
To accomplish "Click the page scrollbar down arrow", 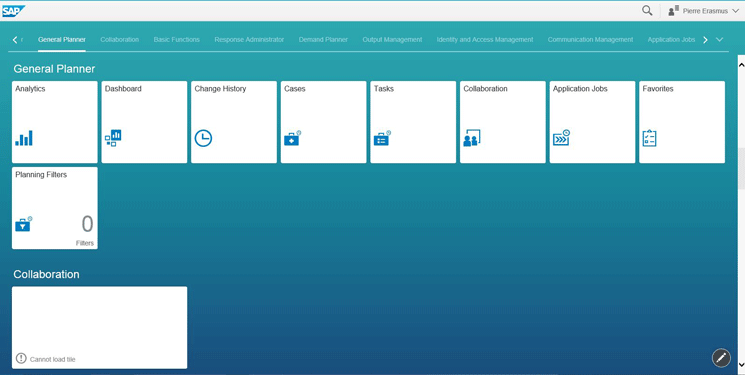I will pos(741,365).
